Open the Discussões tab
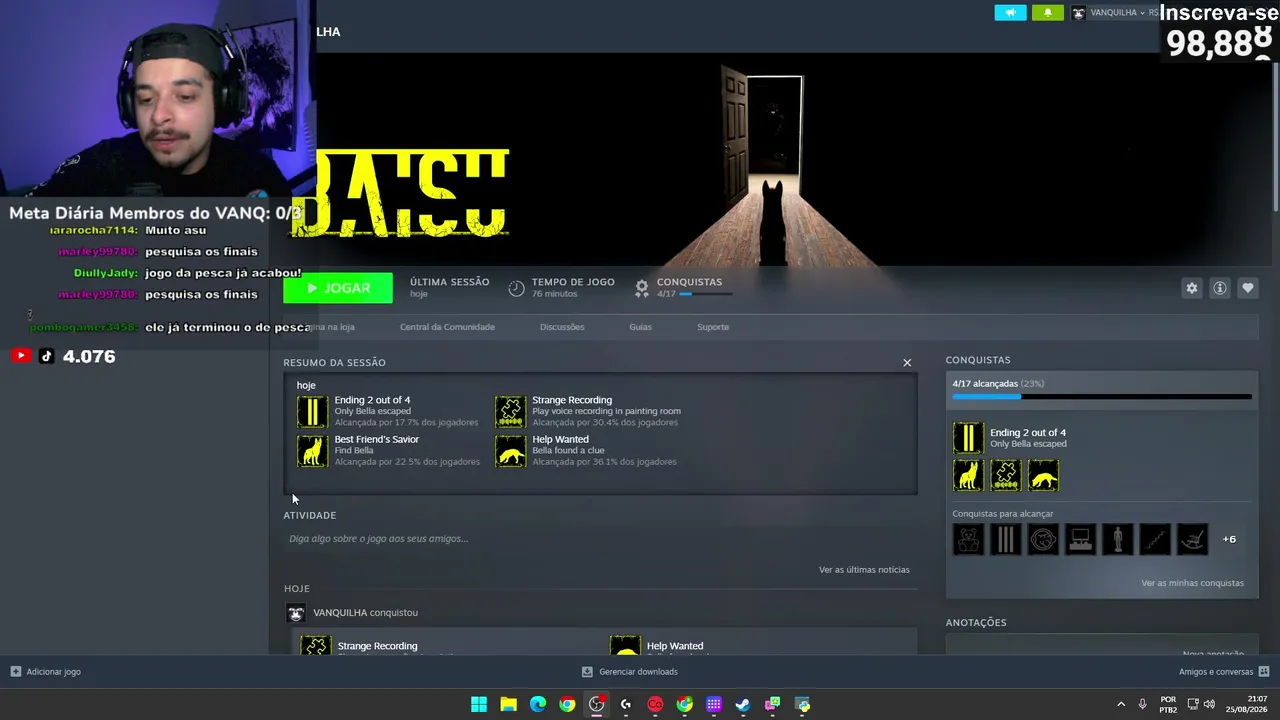This screenshot has height=720, width=1280. point(562,327)
